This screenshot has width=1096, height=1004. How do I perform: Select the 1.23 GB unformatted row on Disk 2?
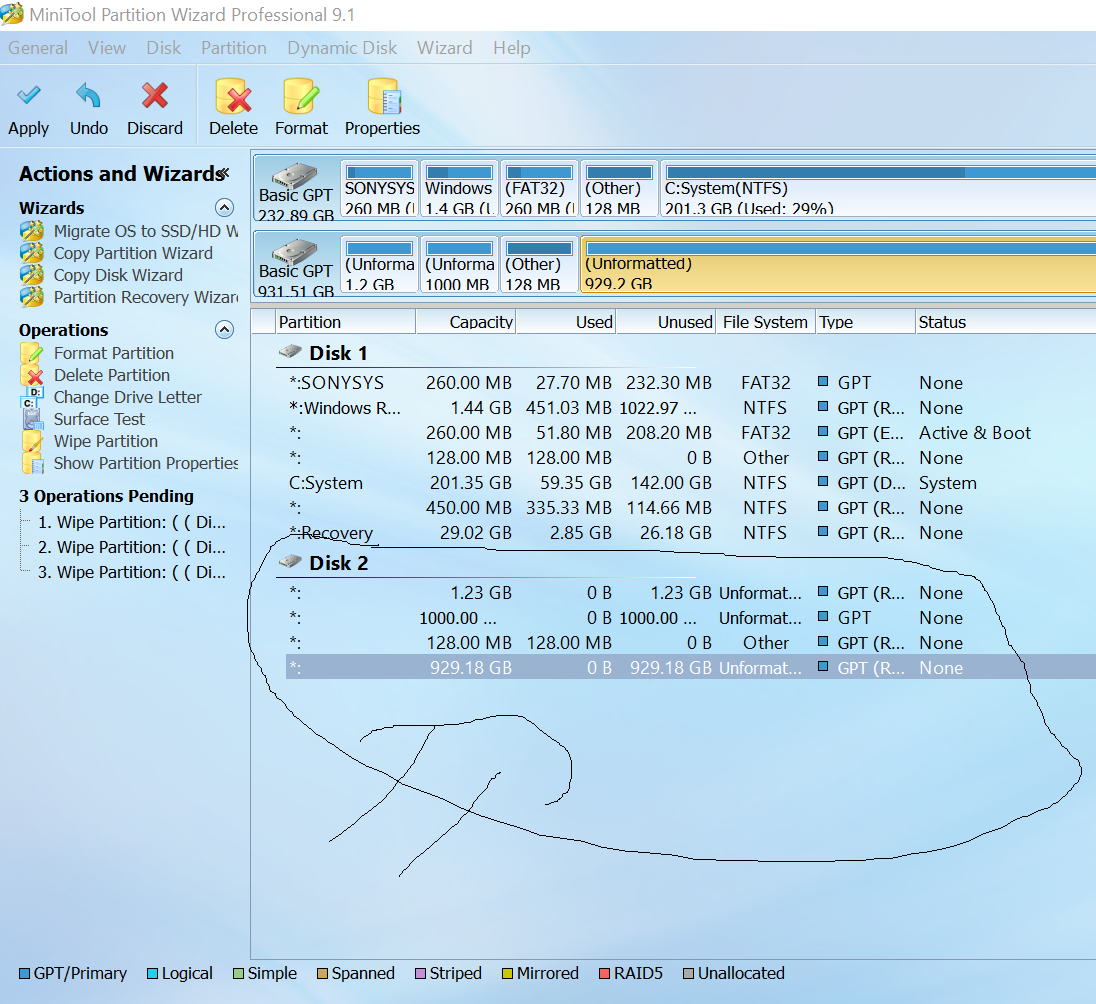[691, 593]
